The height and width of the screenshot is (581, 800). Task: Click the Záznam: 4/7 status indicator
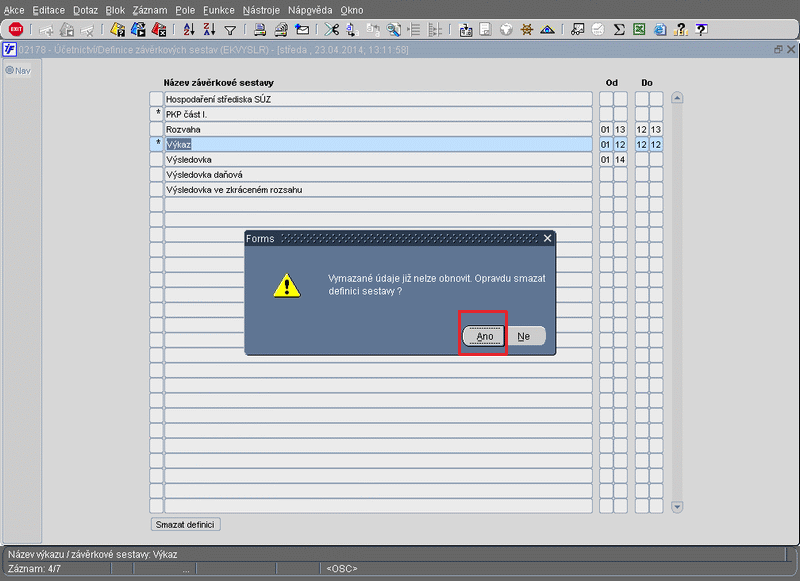pyautogui.click(x=34, y=568)
